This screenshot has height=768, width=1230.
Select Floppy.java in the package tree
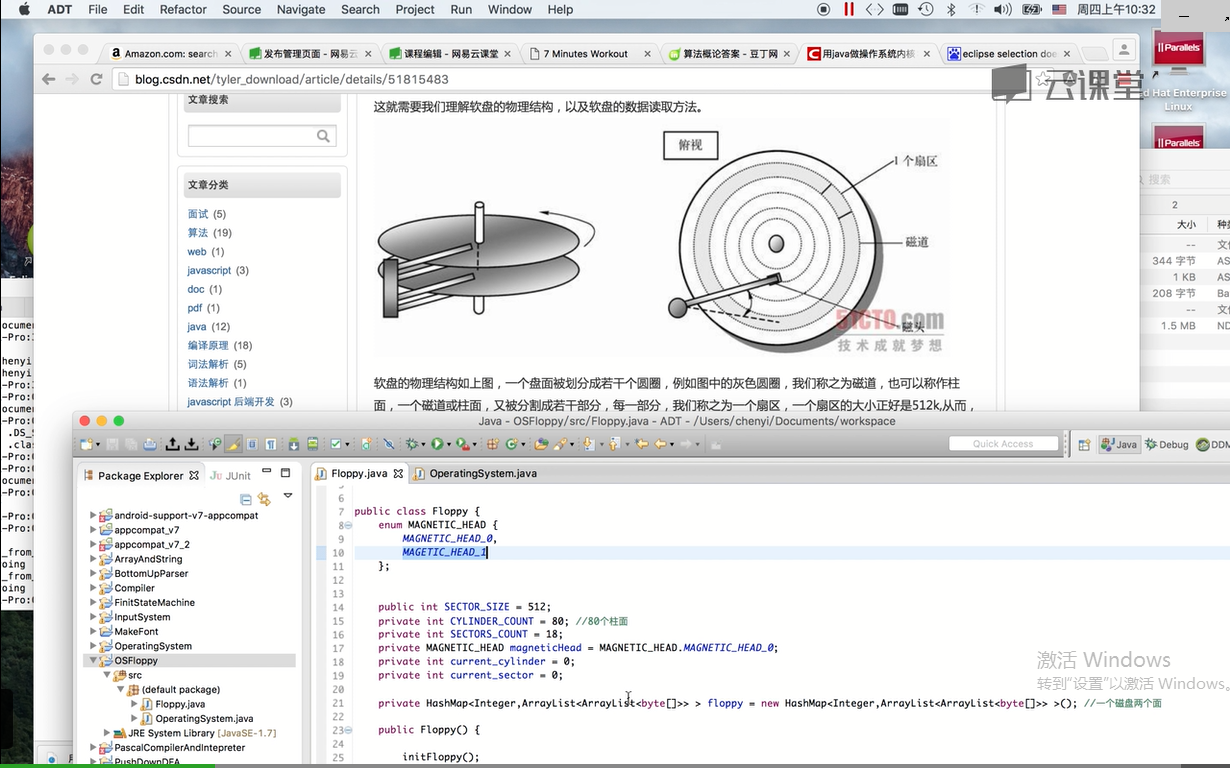(180, 704)
